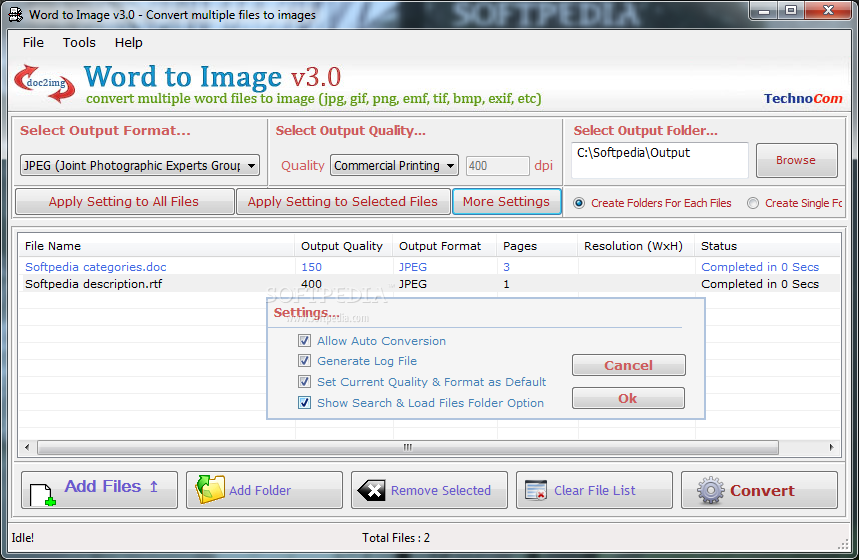
Task: Click Completed status of categories.doc
Action: (x=760, y=267)
